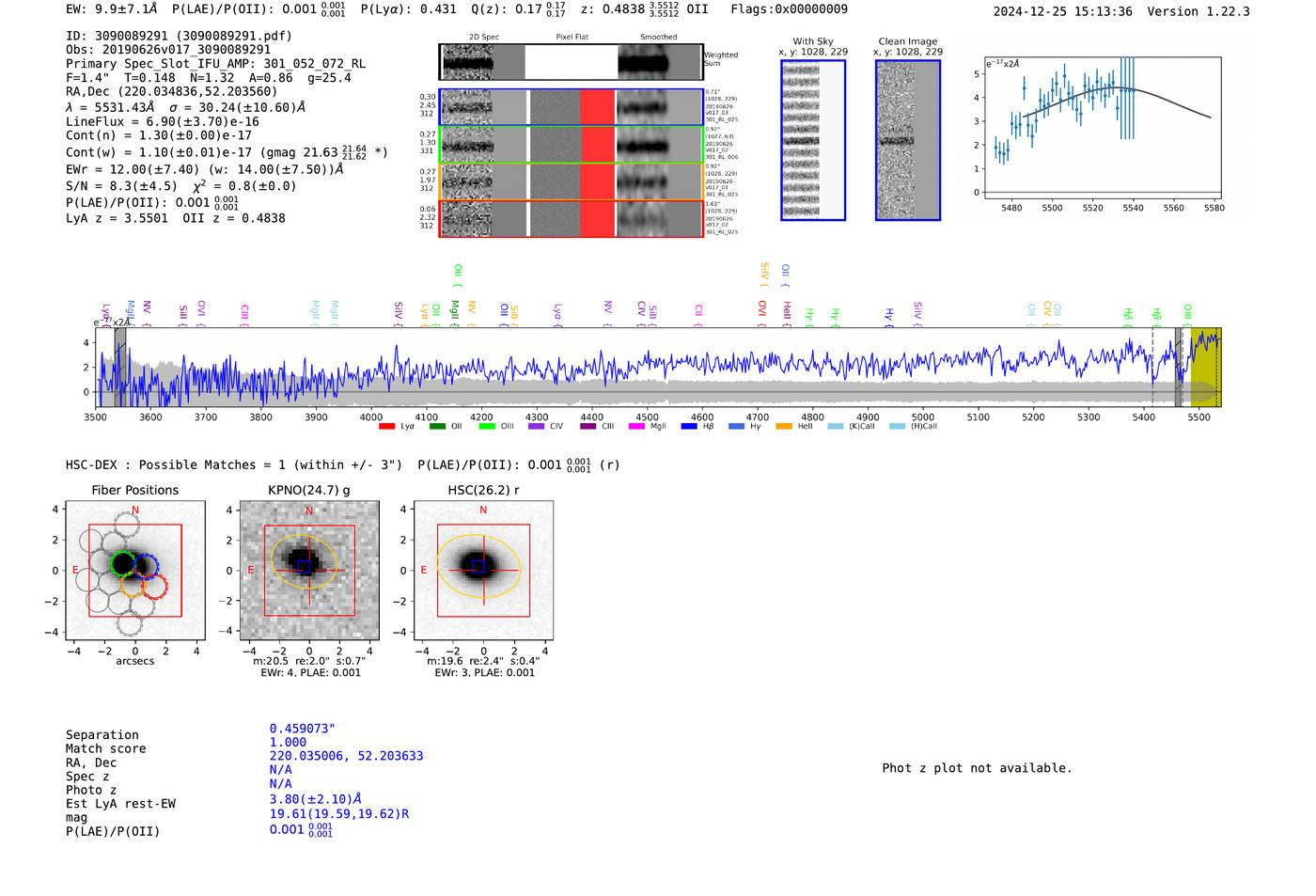Click the Primary Spec_Slot_IFU_AMP line
The image size is (1316, 896).
(215, 64)
